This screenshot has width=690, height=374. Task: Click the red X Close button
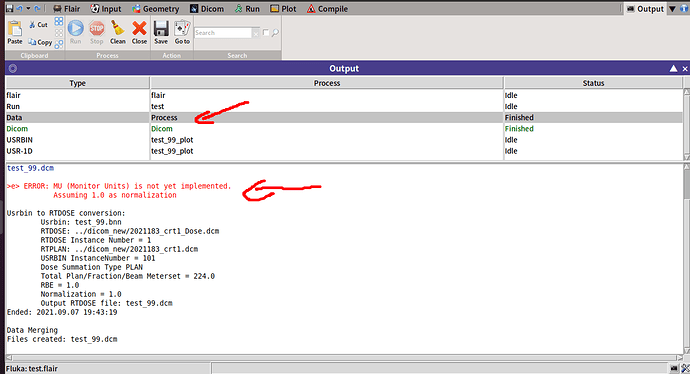(139, 32)
